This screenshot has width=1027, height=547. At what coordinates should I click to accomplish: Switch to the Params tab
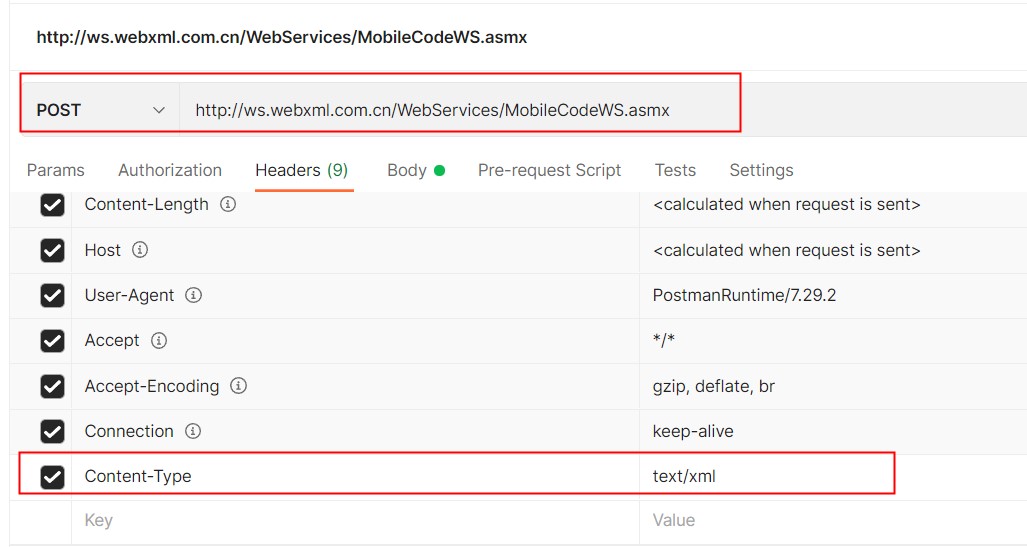coord(55,170)
